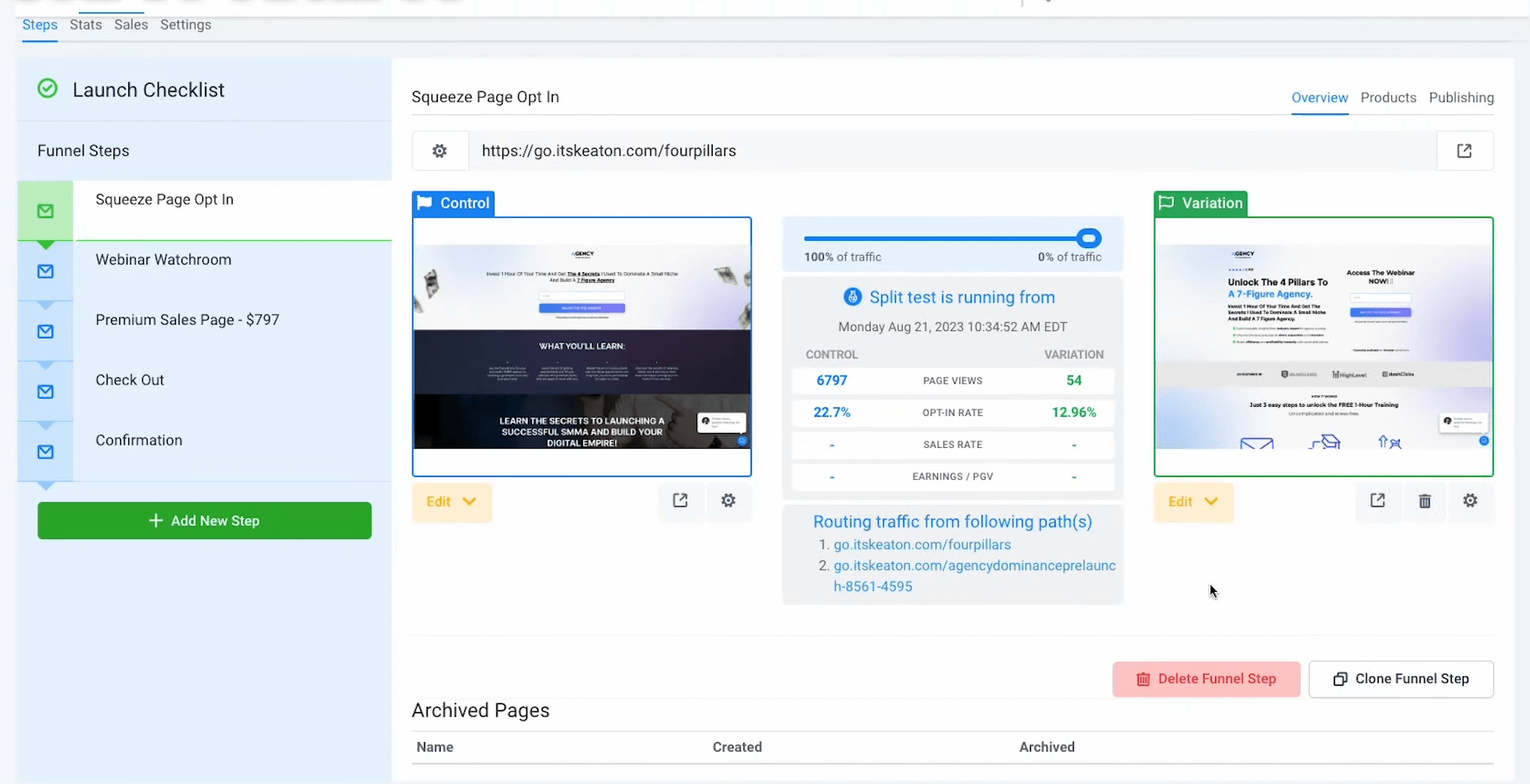Click the envelope icon beside Check Out
The image size is (1530, 784).
pos(46,392)
